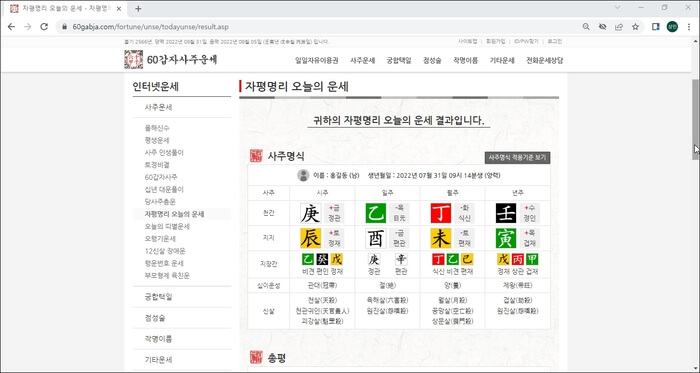The height and width of the screenshot is (373, 700).
Task: Click the red seal icon beside 사주명식
Action: click(x=256, y=156)
